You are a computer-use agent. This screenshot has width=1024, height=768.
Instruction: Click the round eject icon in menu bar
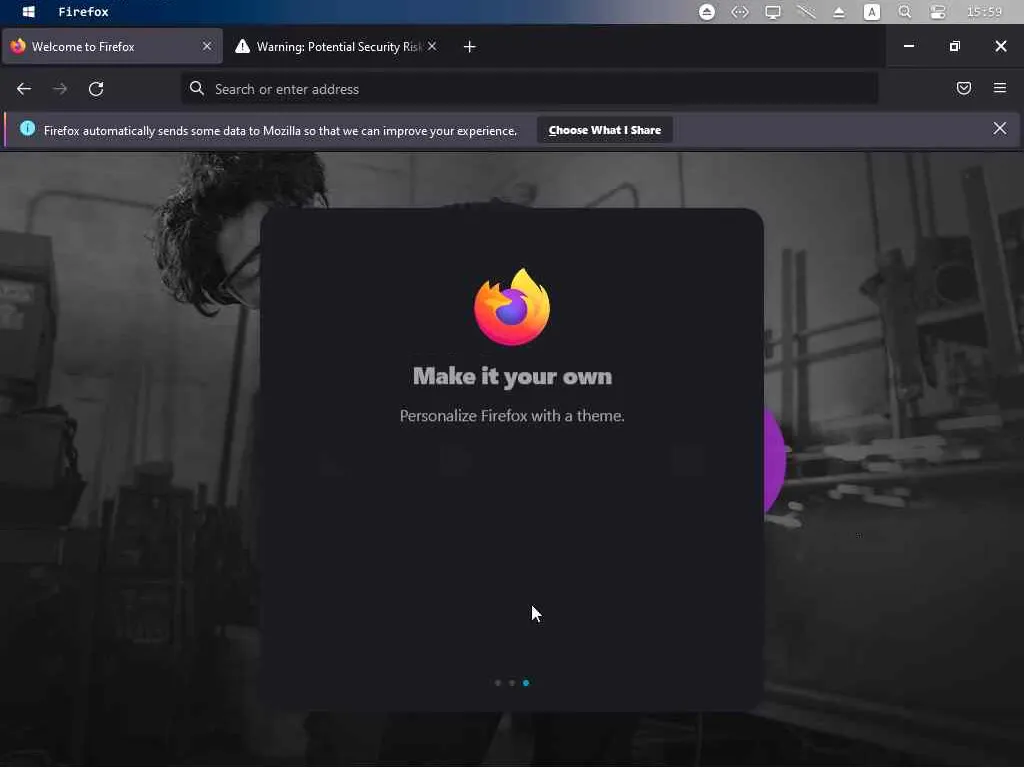click(707, 12)
